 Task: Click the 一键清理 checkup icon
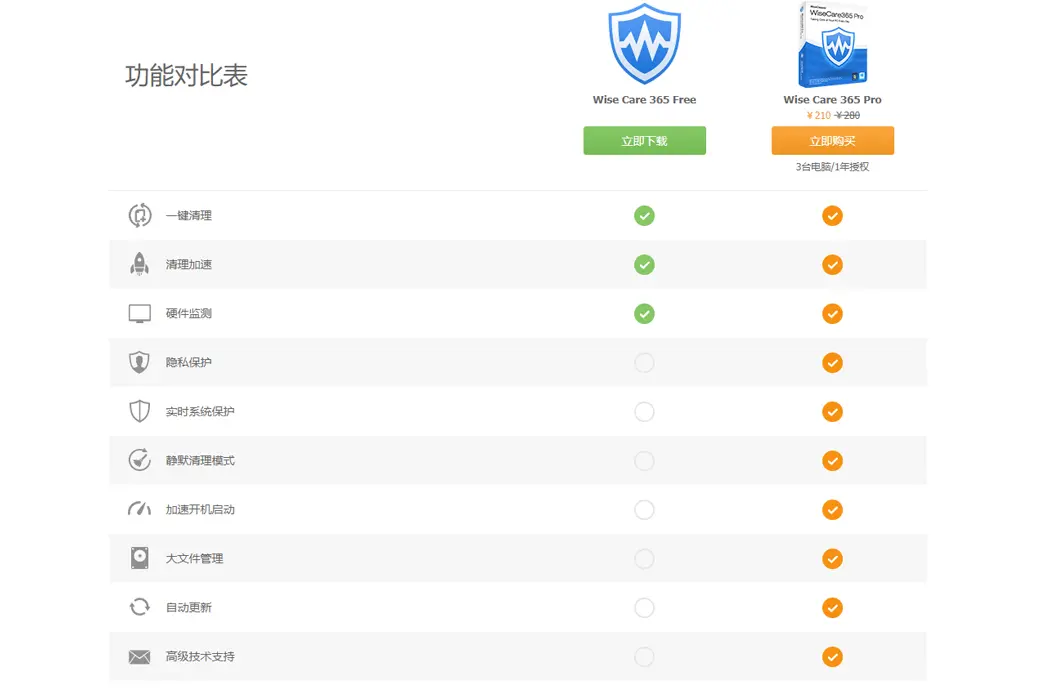point(139,216)
